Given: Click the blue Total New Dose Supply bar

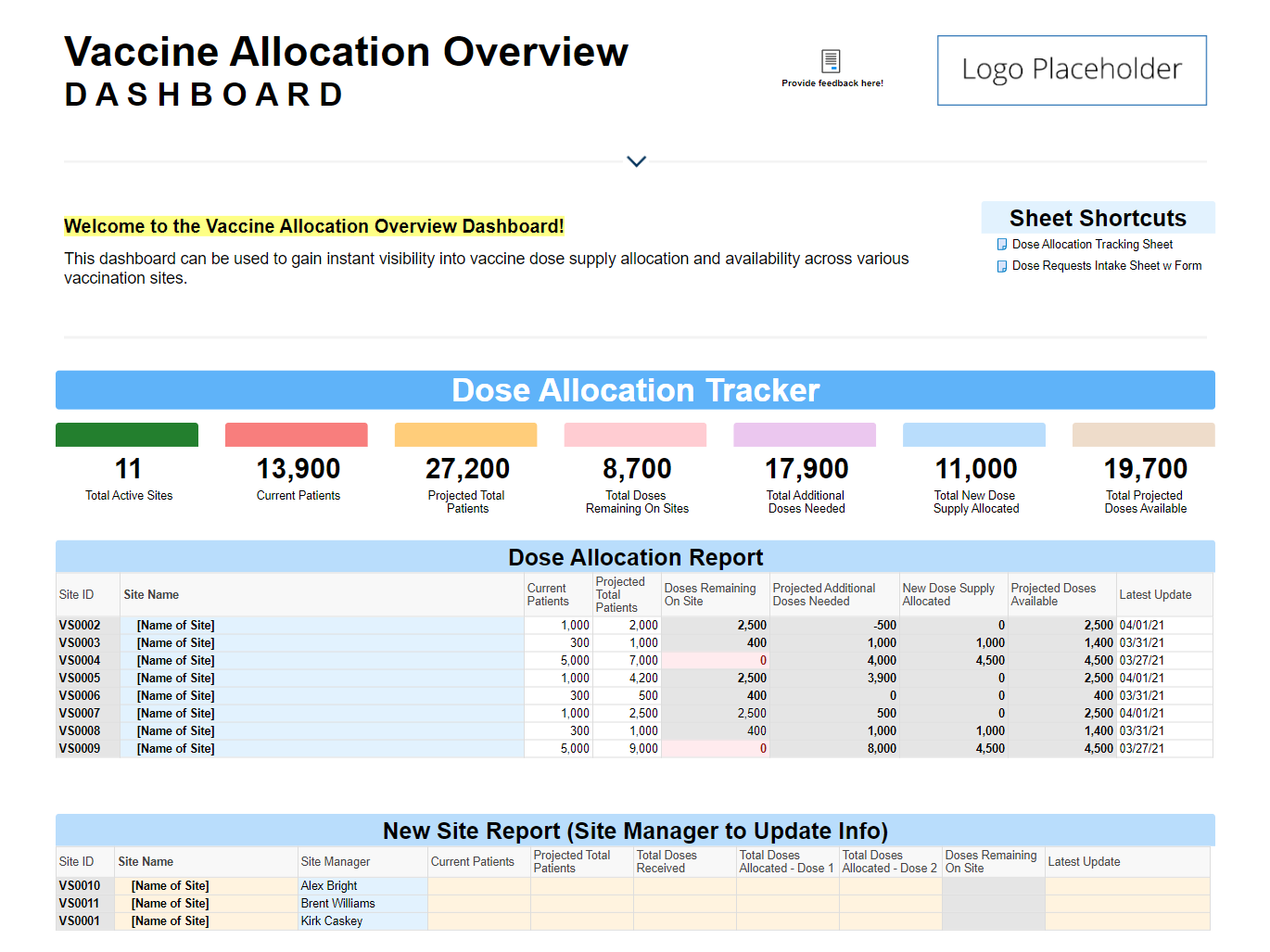Looking at the screenshot, I should (x=974, y=435).
